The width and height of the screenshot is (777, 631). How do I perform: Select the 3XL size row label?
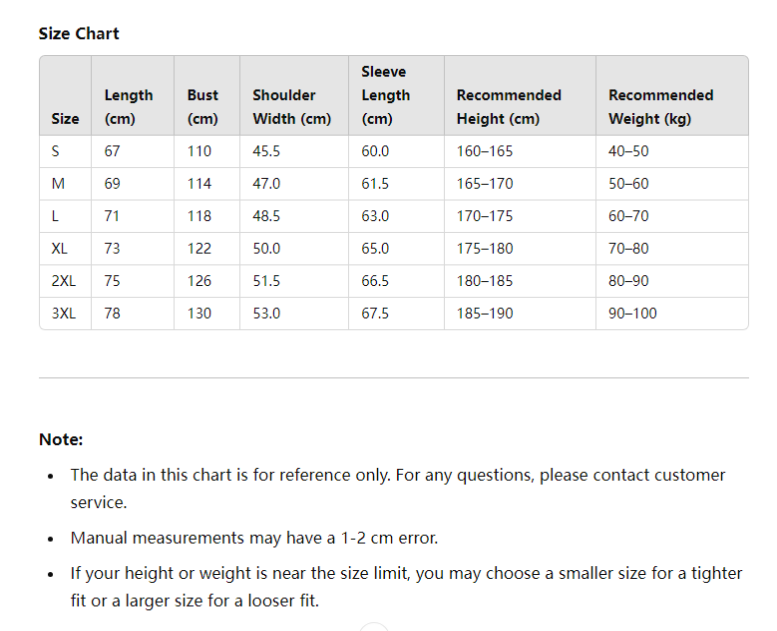click(x=63, y=313)
